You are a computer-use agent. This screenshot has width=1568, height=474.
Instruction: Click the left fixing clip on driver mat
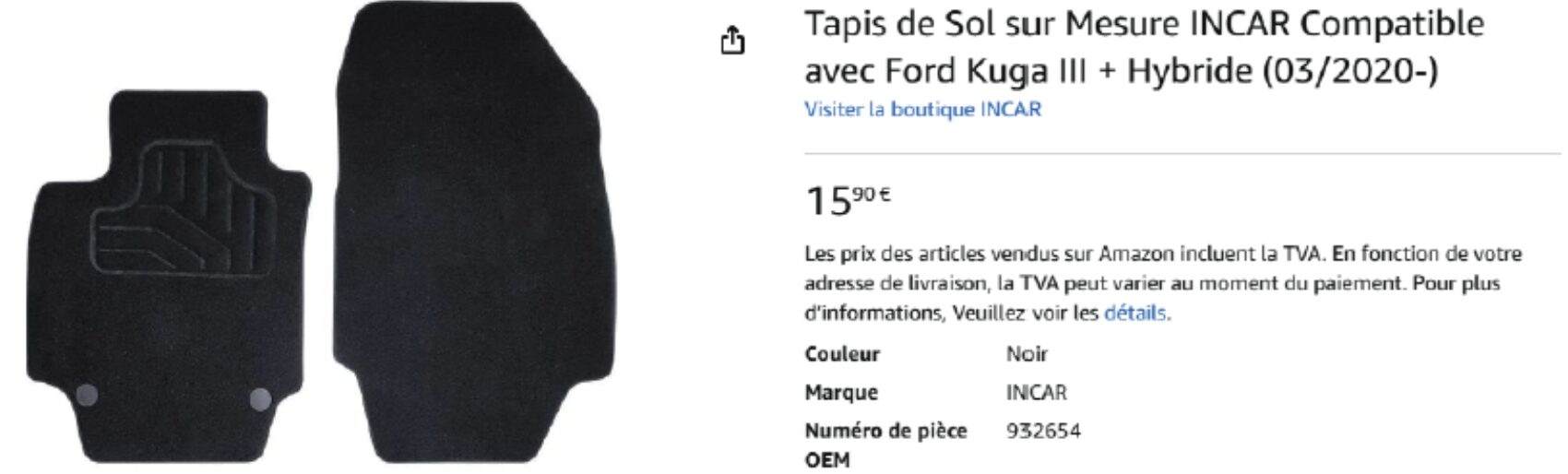(86, 396)
